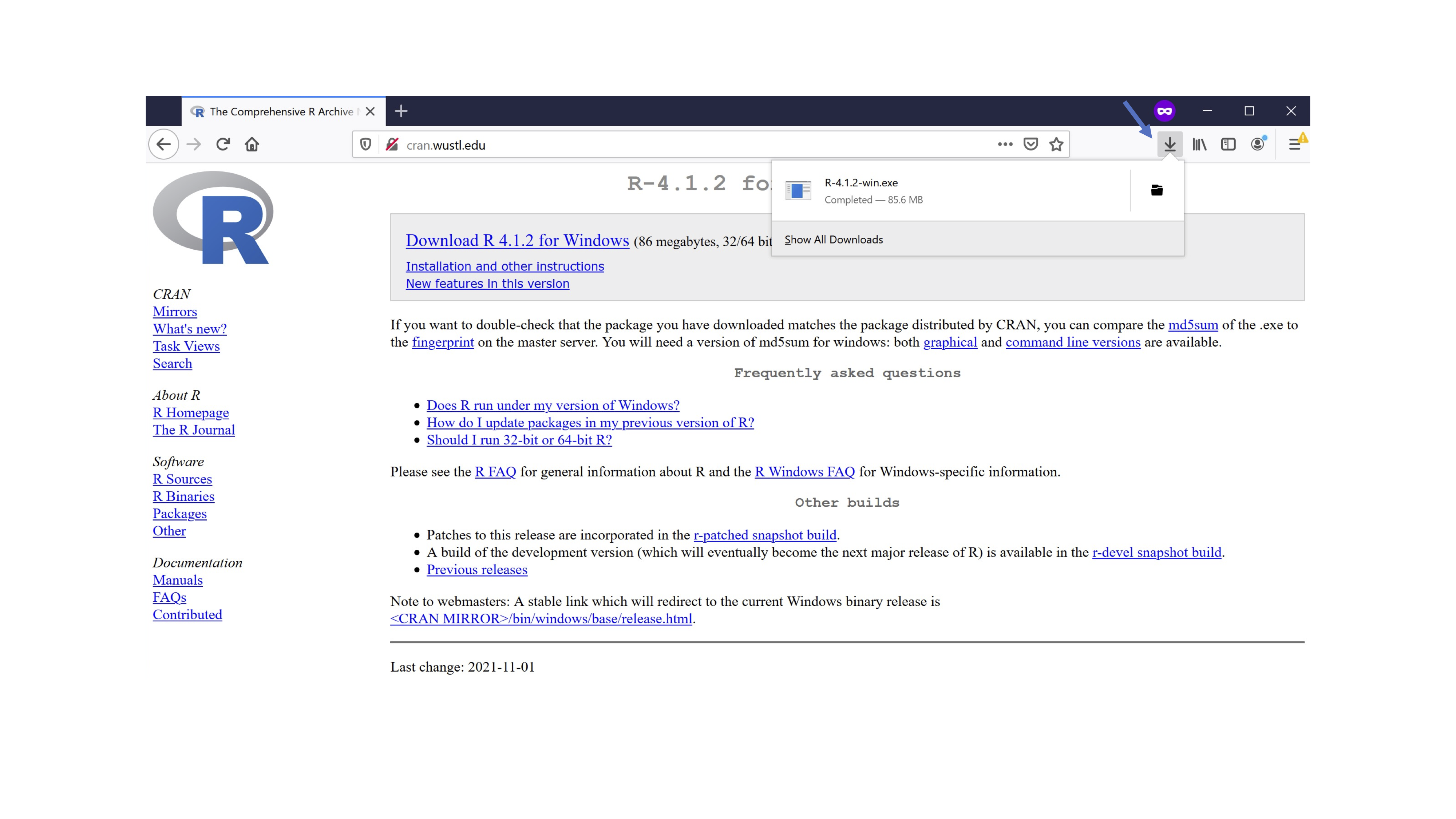Viewport: 1456px width, 819px height.
Task: Open the hamburger application menu
Action: pyautogui.click(x=1294, y=145)
